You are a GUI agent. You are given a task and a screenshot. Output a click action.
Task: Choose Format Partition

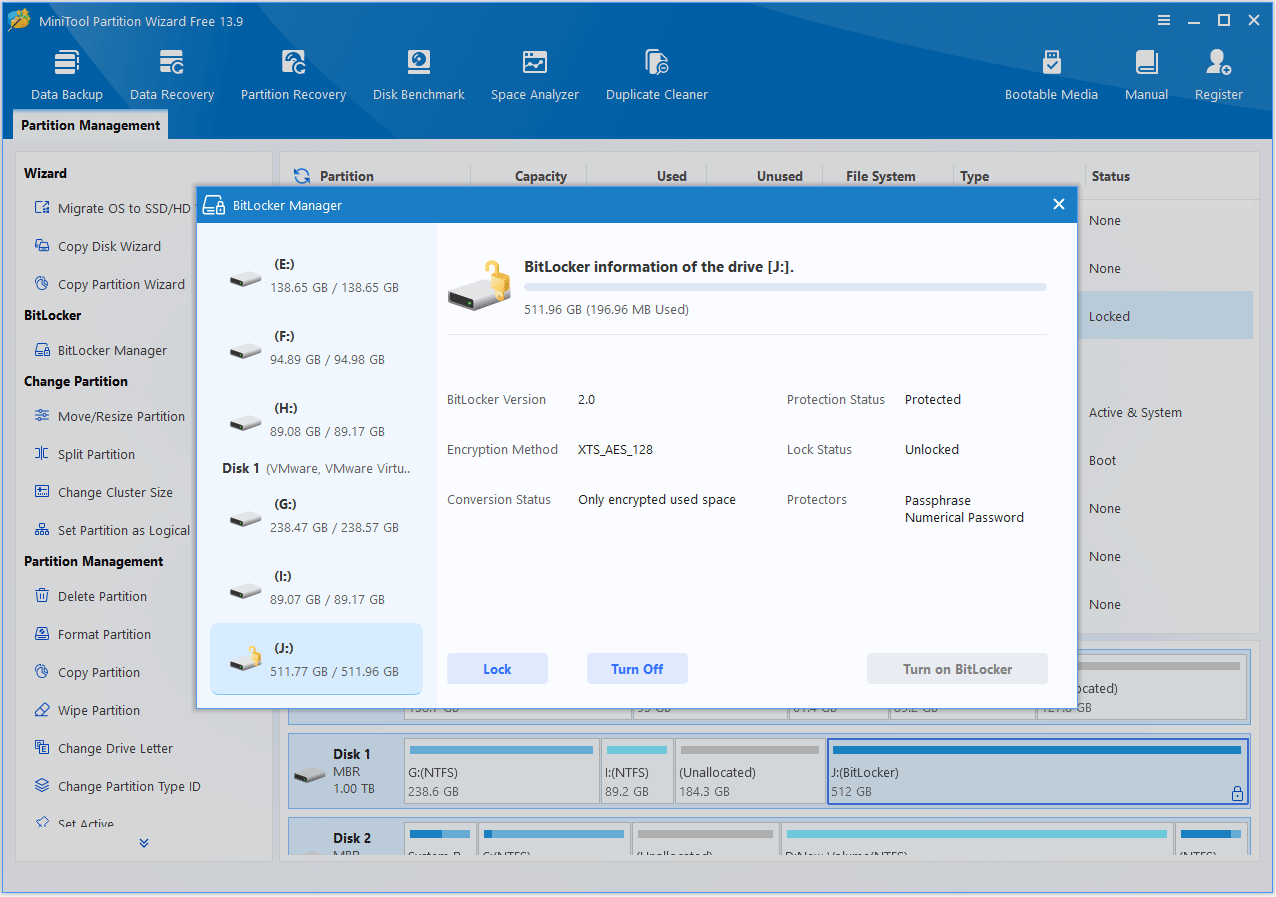click(92, 634)
